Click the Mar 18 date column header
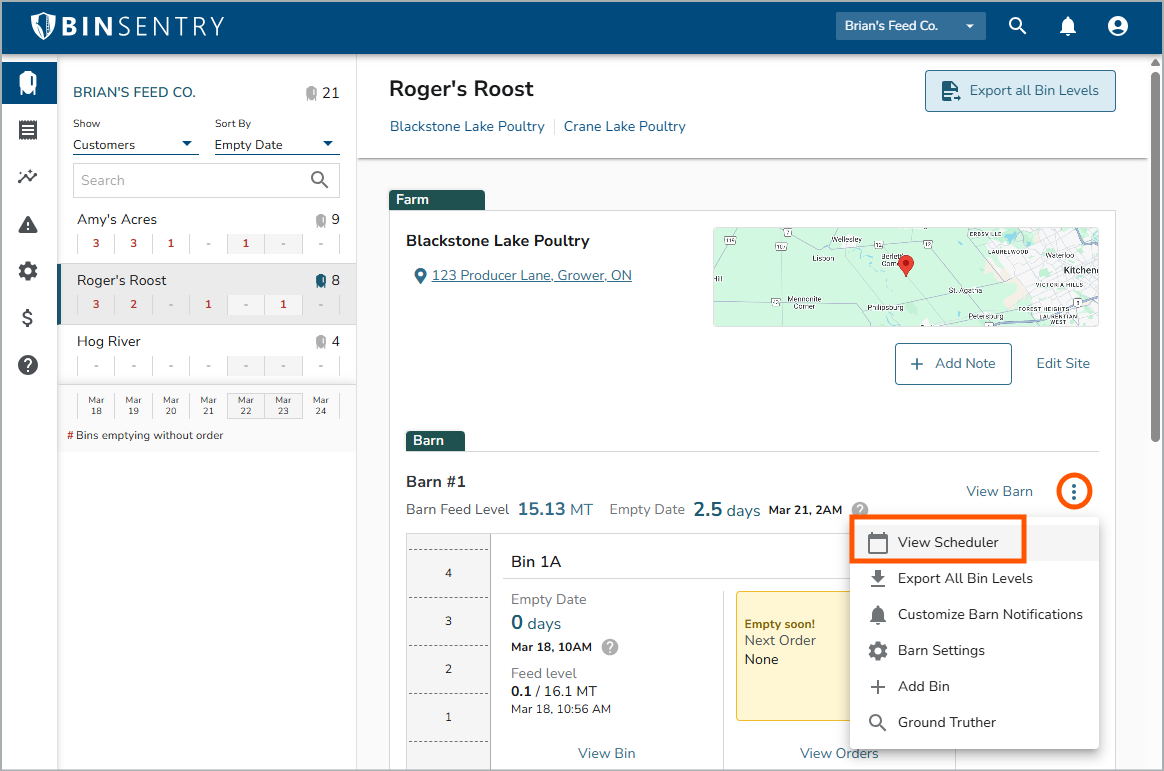The image size is (1164, 771). (97, 405)
